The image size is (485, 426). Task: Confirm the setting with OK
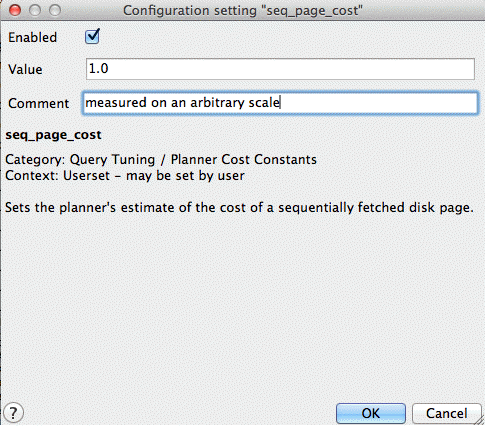371,413
